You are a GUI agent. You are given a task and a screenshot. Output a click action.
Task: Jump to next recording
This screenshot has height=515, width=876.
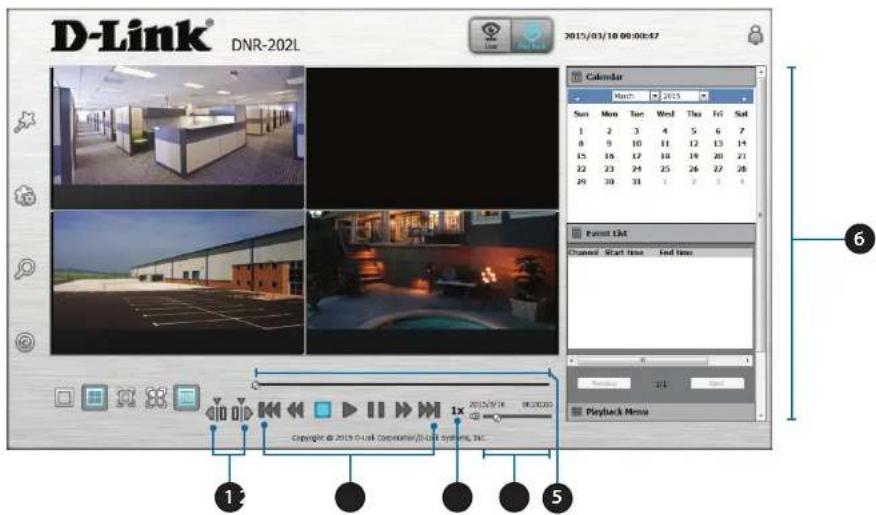pos(429,410)
